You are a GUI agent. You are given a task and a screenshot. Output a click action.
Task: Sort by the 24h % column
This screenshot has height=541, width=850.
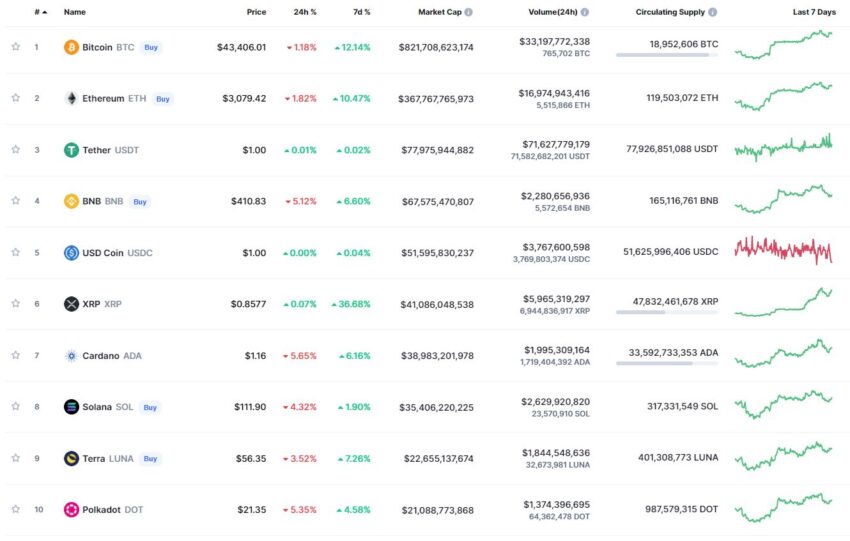click(x=305, y=12)
